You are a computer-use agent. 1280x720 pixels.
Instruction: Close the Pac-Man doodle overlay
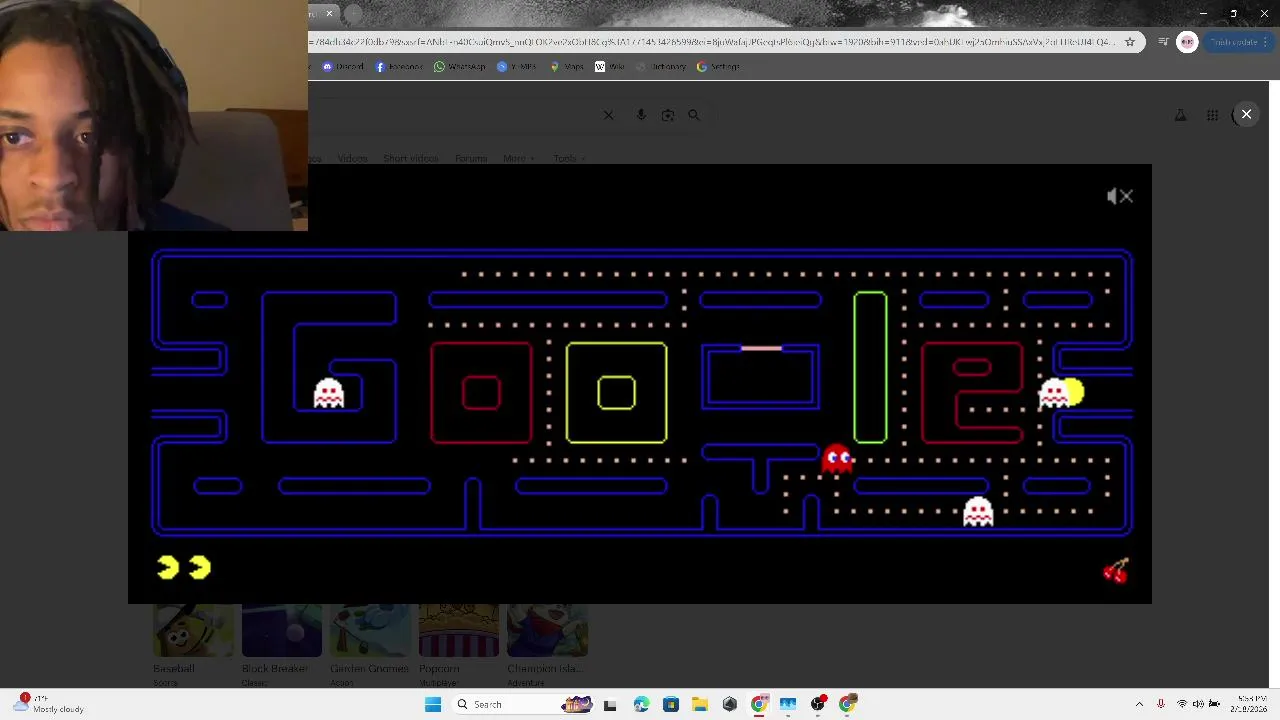pyautogui.click(x=1246, y=114)
